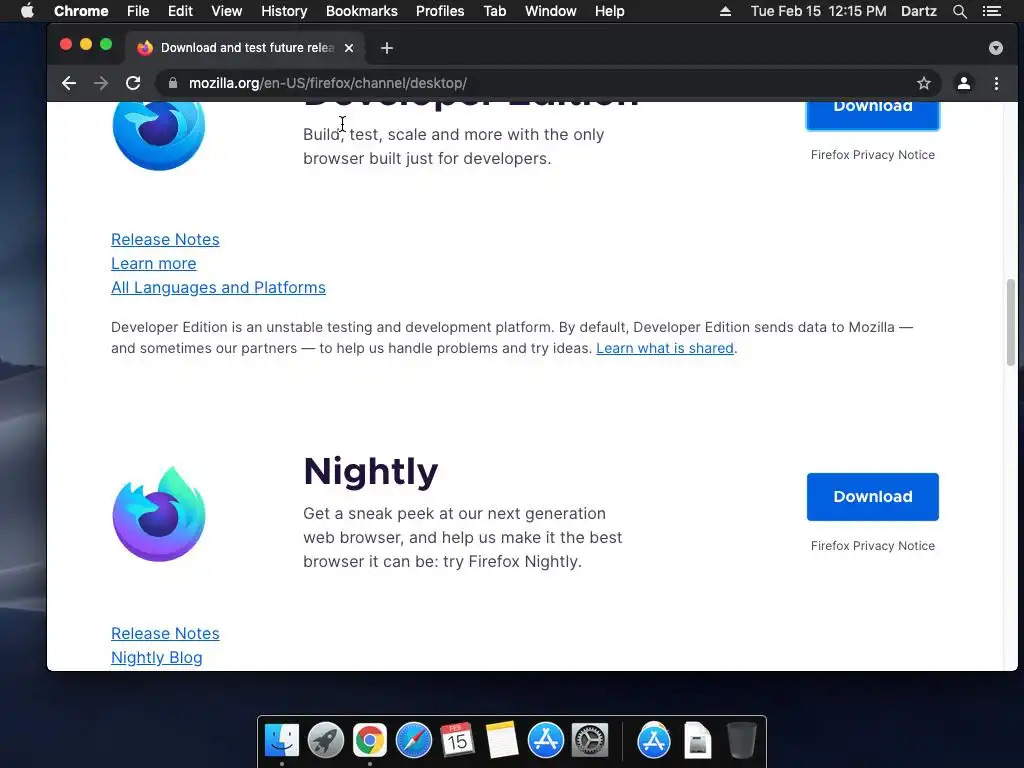The image size is (1024, 768).
Task: Click the Firefox Developer Edition logo
Action: [159, 136]
